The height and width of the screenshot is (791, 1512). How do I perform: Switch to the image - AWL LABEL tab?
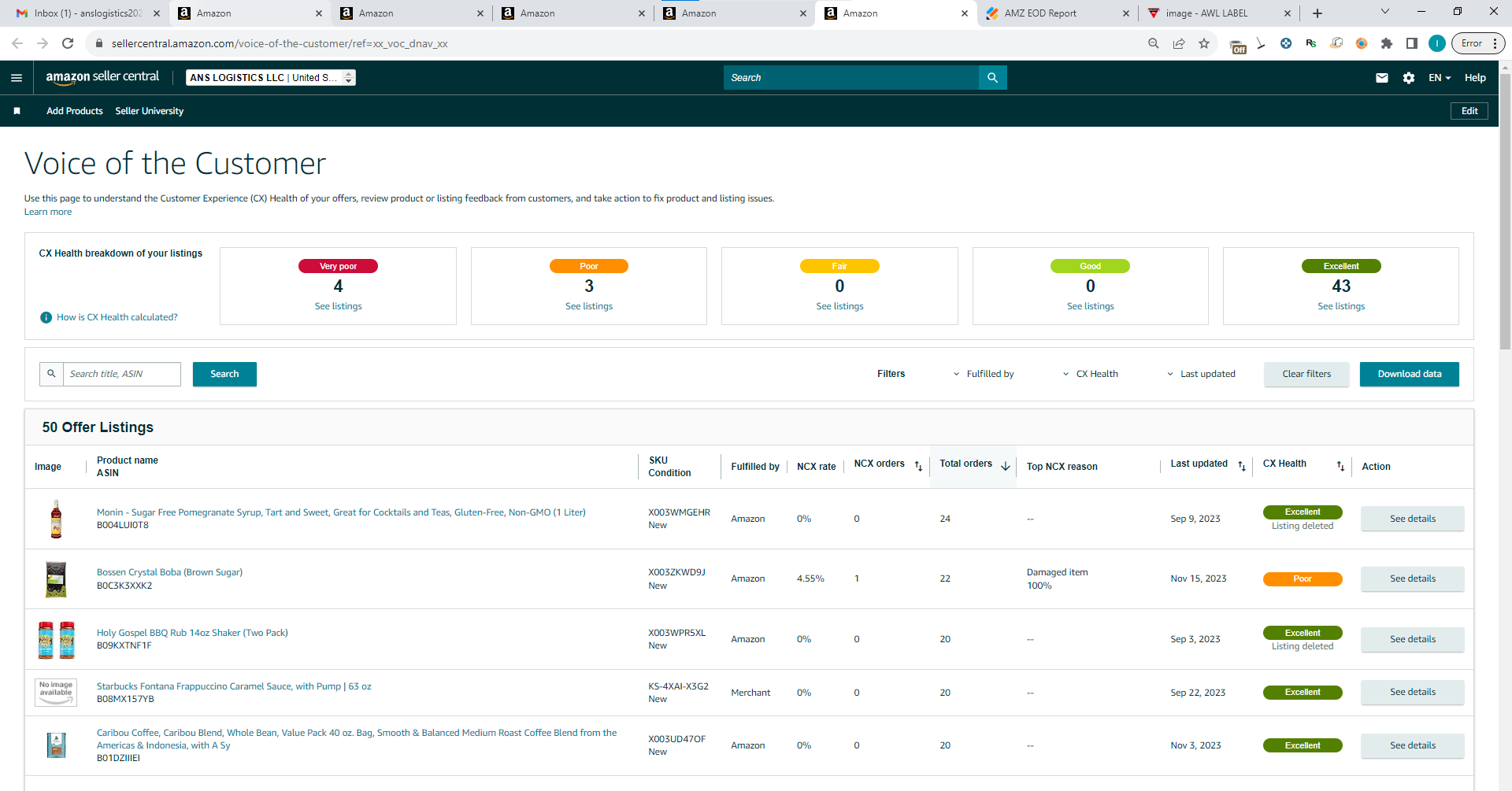point(1217,13)
